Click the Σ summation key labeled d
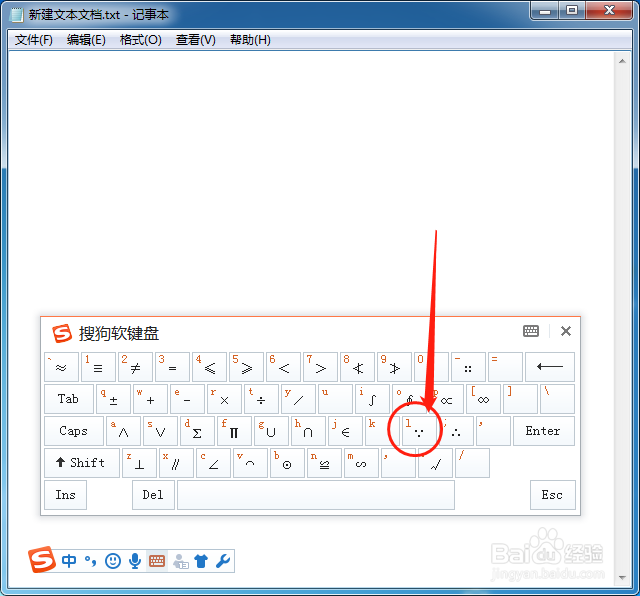This screenshot has height=596, width=640. point(197,431)
